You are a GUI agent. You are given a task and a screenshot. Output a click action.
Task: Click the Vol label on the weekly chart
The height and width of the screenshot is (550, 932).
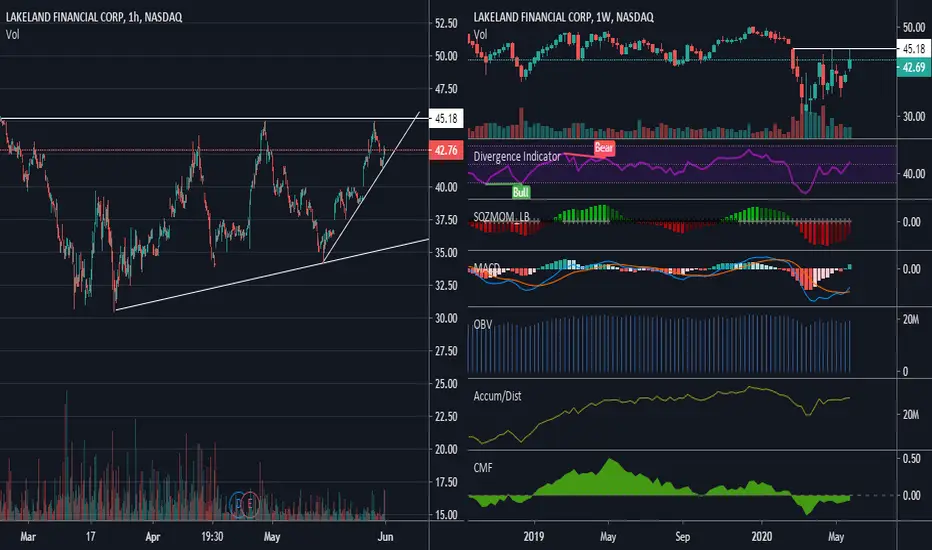(480, 34)
